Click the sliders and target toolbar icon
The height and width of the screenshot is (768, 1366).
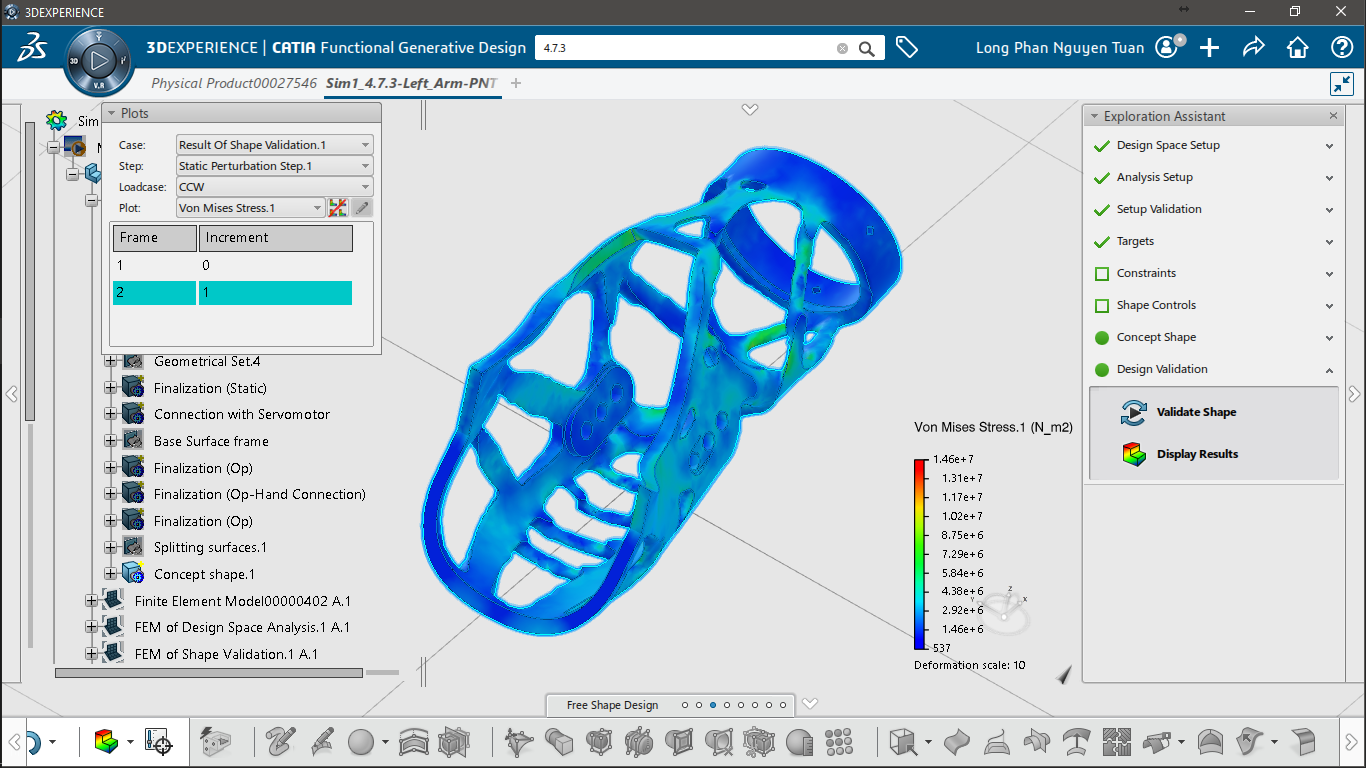click(x=159, y=742)
